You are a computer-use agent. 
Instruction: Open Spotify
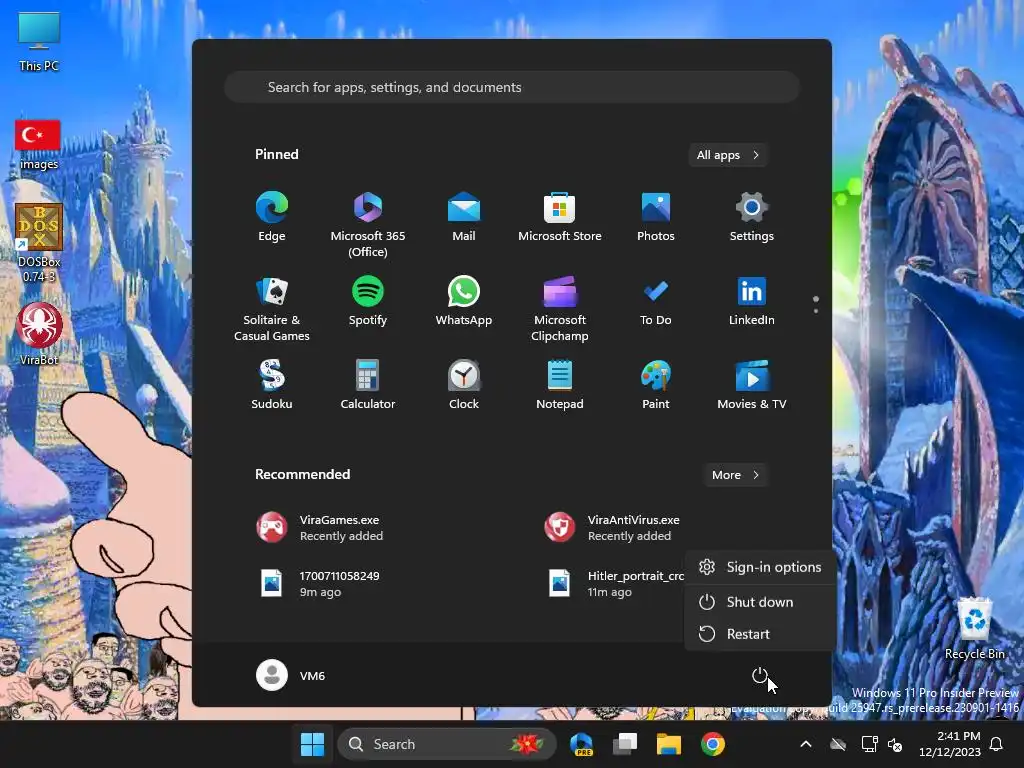368,302
